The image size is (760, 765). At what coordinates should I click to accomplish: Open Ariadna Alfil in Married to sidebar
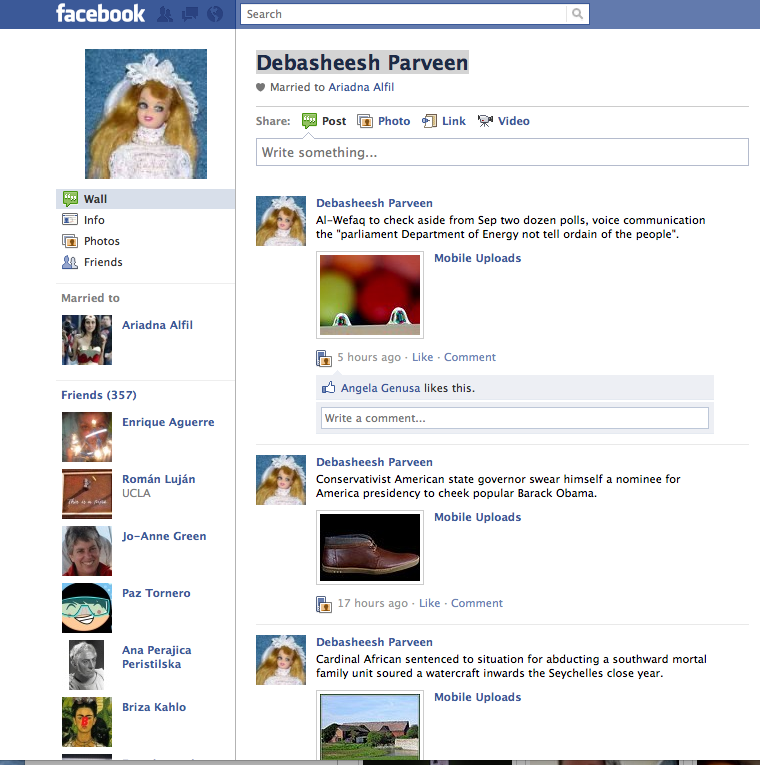click(157, 325)
